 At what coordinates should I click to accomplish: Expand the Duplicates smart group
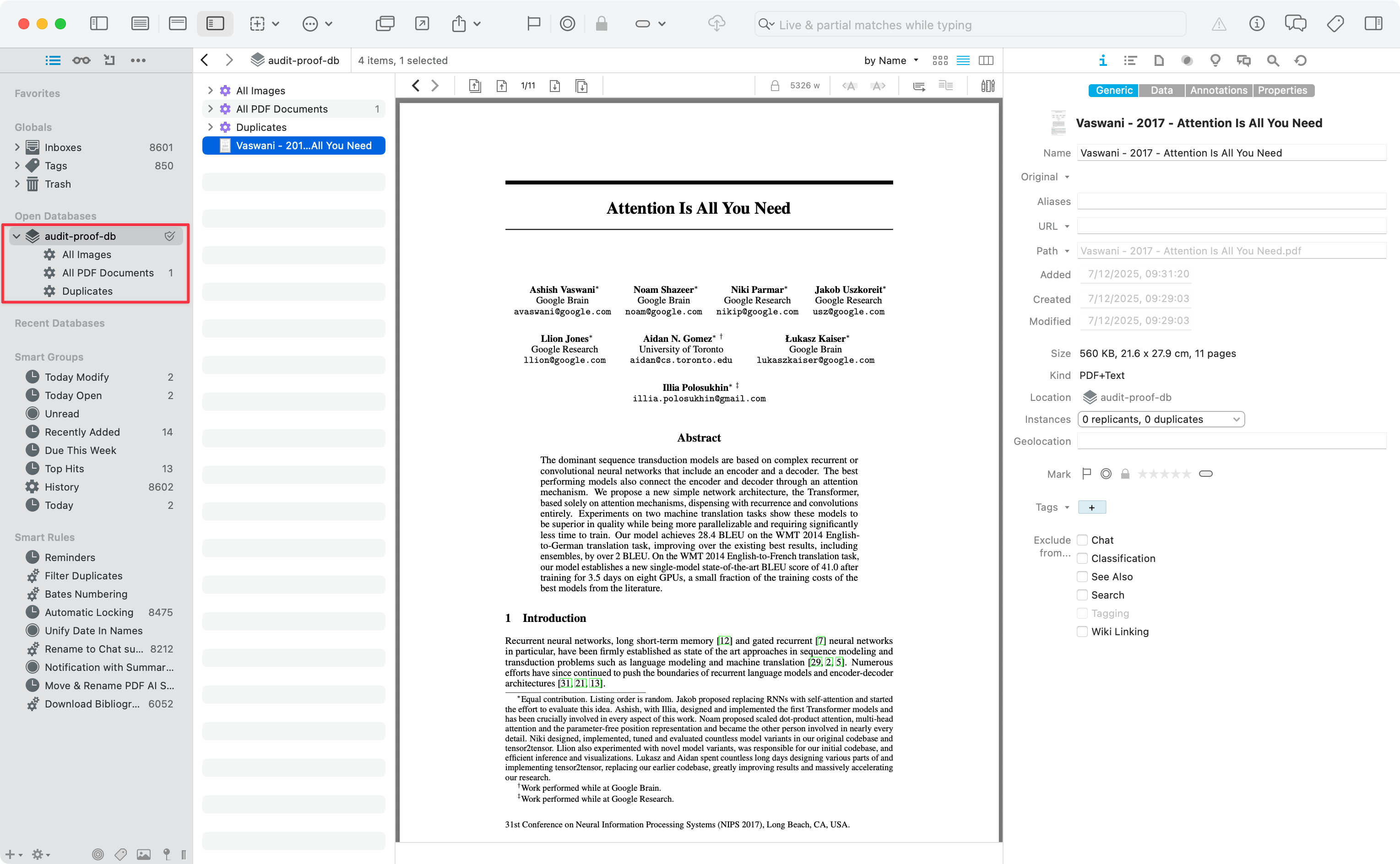(211, 127)
